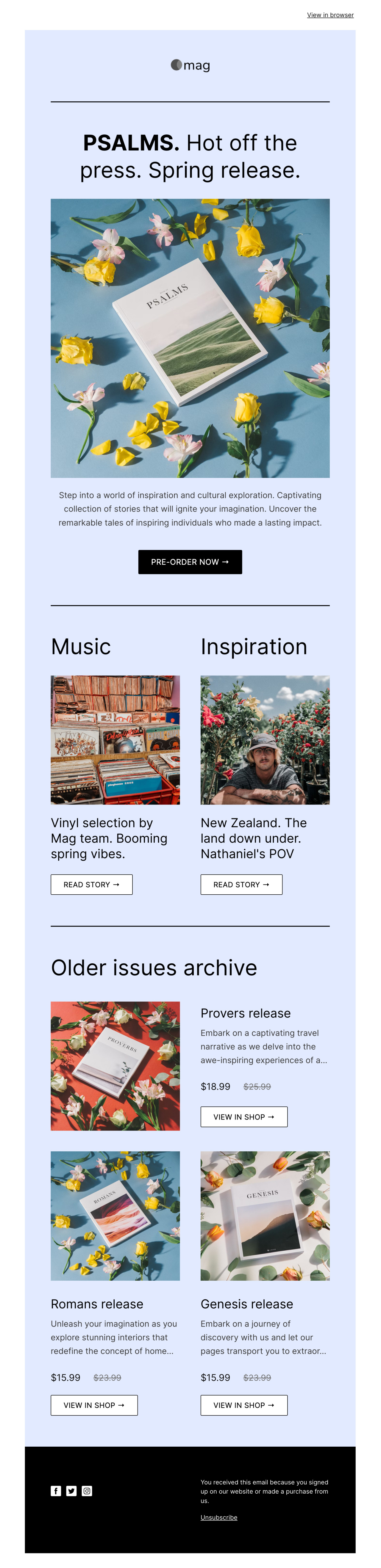Image resolution: width=381 pixels, height=1568 pixels.
Task: Open the Romans magazine cover image
Action: click(115, 1216)
